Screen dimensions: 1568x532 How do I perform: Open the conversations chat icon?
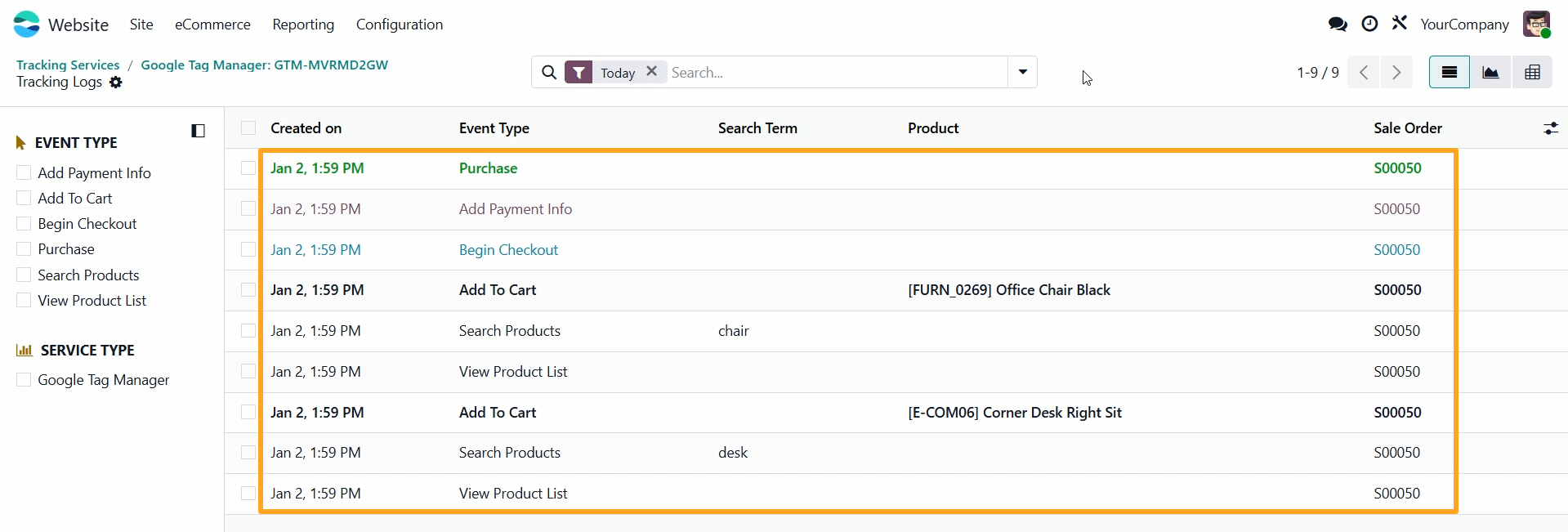pyautogui.click(x=1338, y=25)
